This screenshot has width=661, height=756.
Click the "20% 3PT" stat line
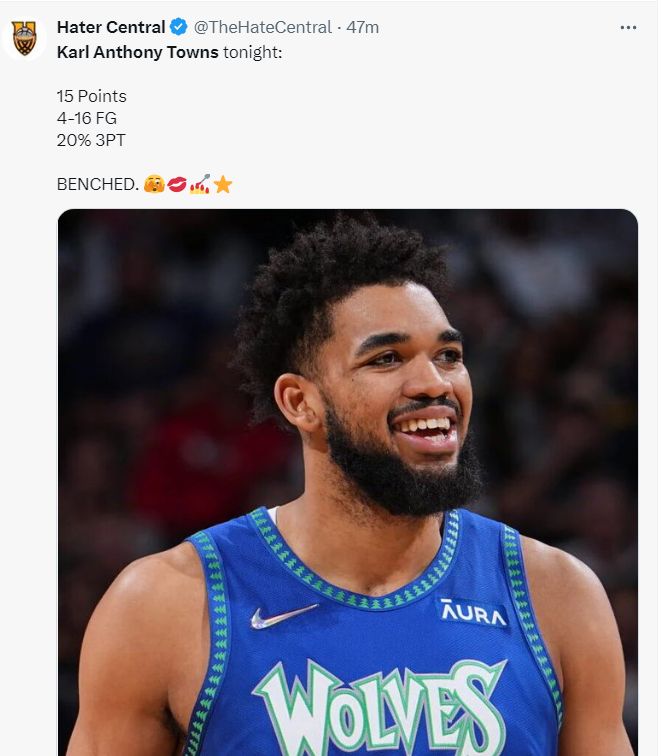click(91, 140)
